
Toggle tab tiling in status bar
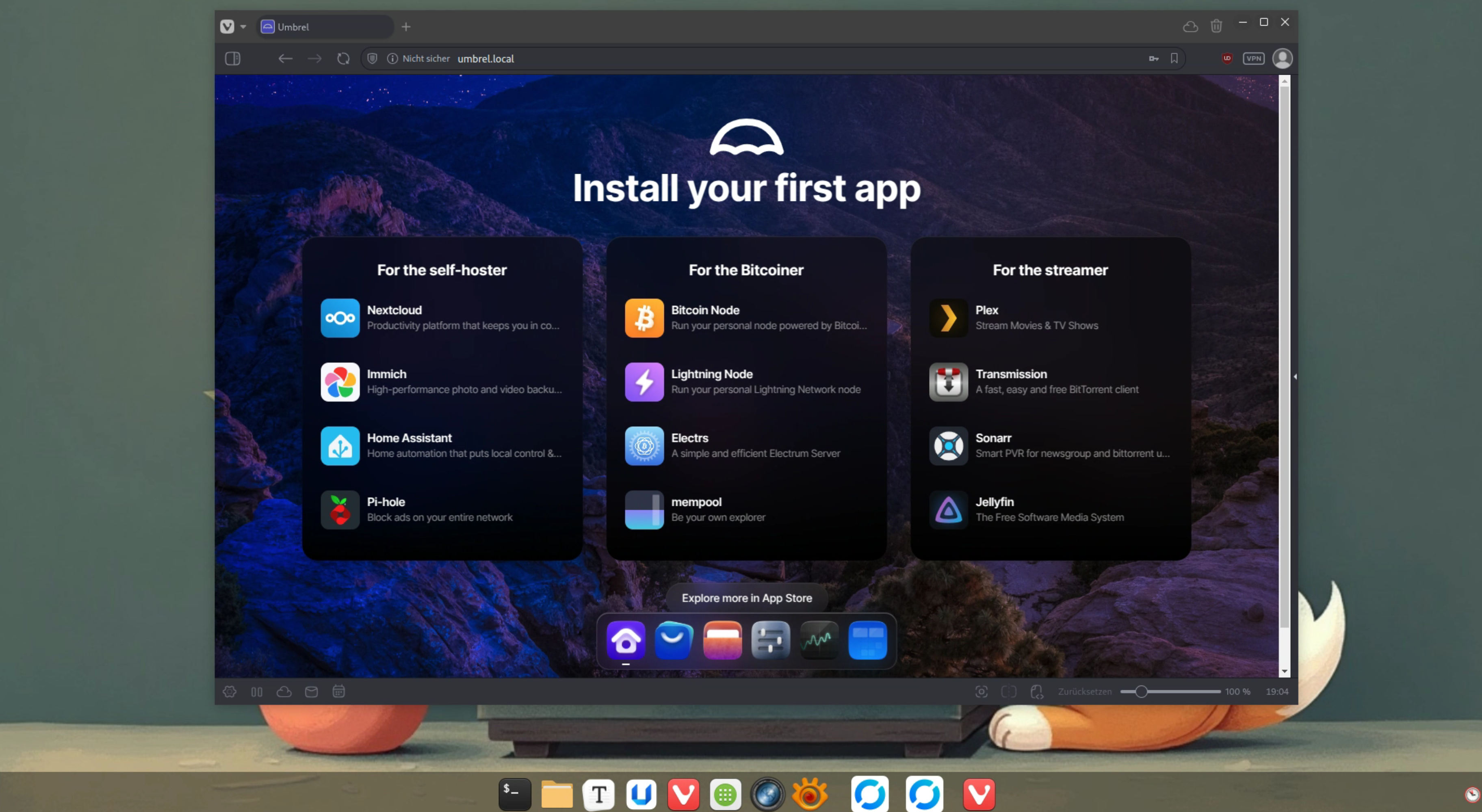(257, 692)
